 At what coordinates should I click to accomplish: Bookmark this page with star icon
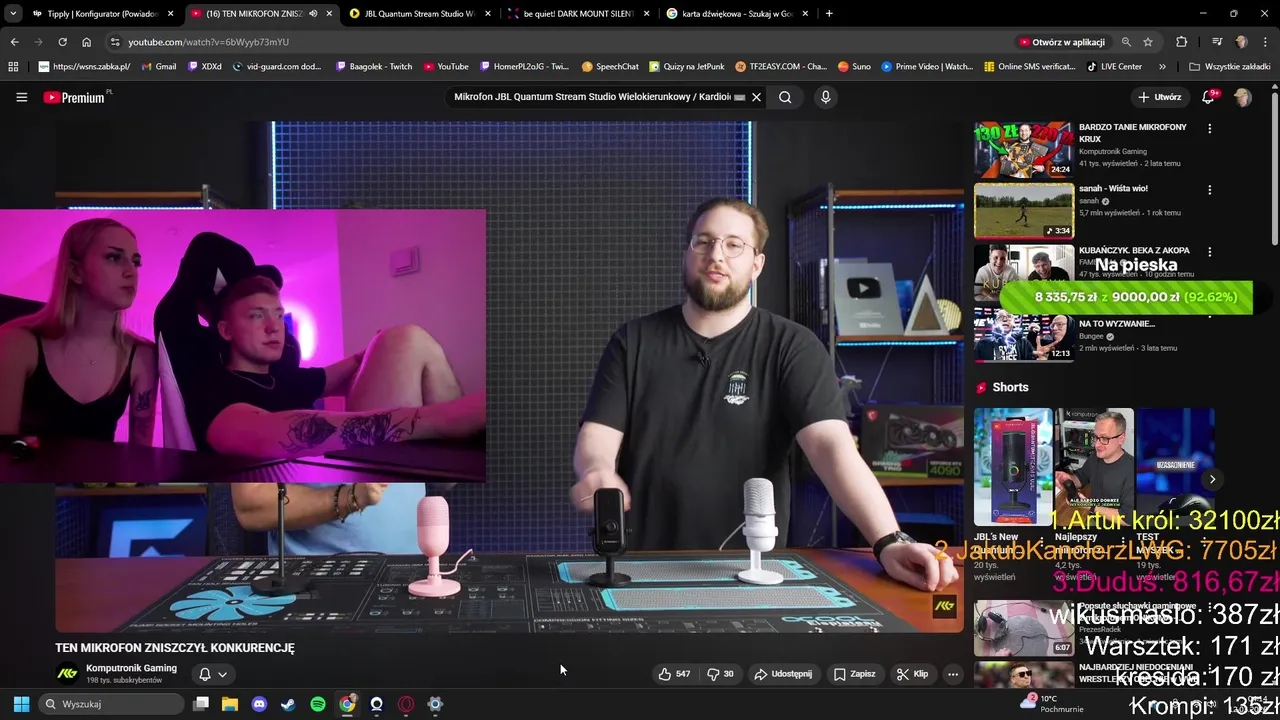[x=1148, y=42]
